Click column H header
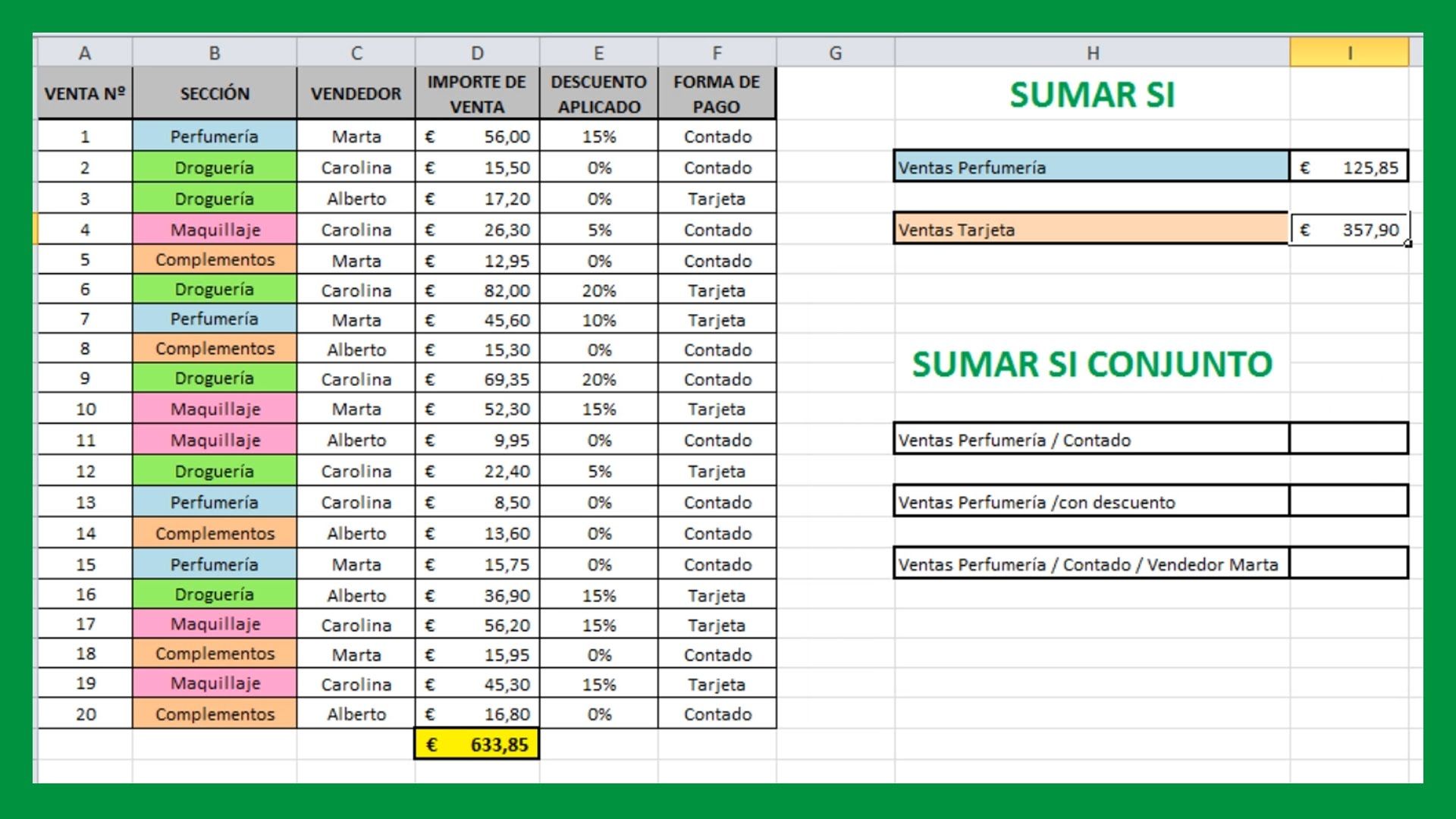This screenshot has width=1456, height=819. pos(1092,53)
